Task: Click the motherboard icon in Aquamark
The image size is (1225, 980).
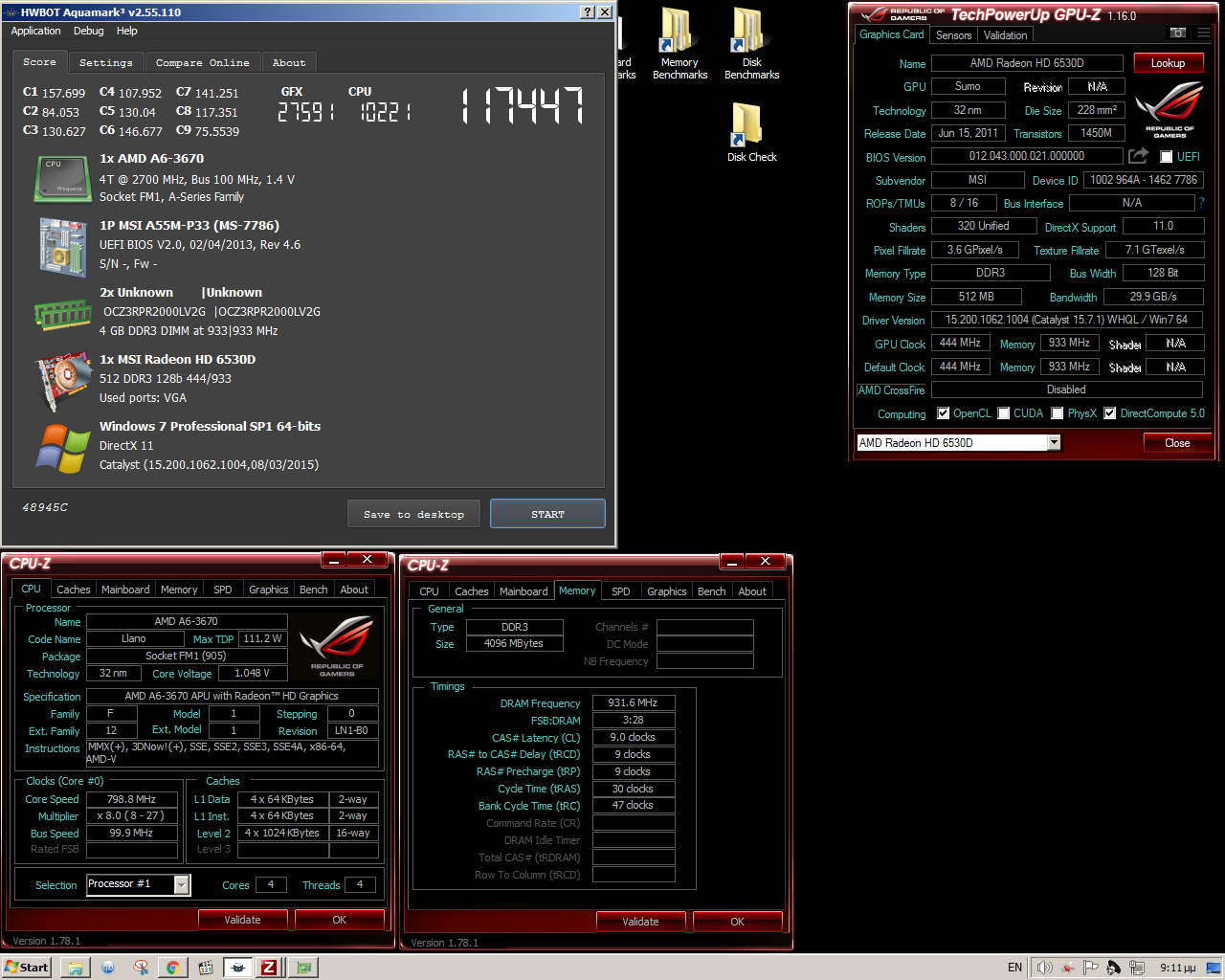Action: click(62, 246)
